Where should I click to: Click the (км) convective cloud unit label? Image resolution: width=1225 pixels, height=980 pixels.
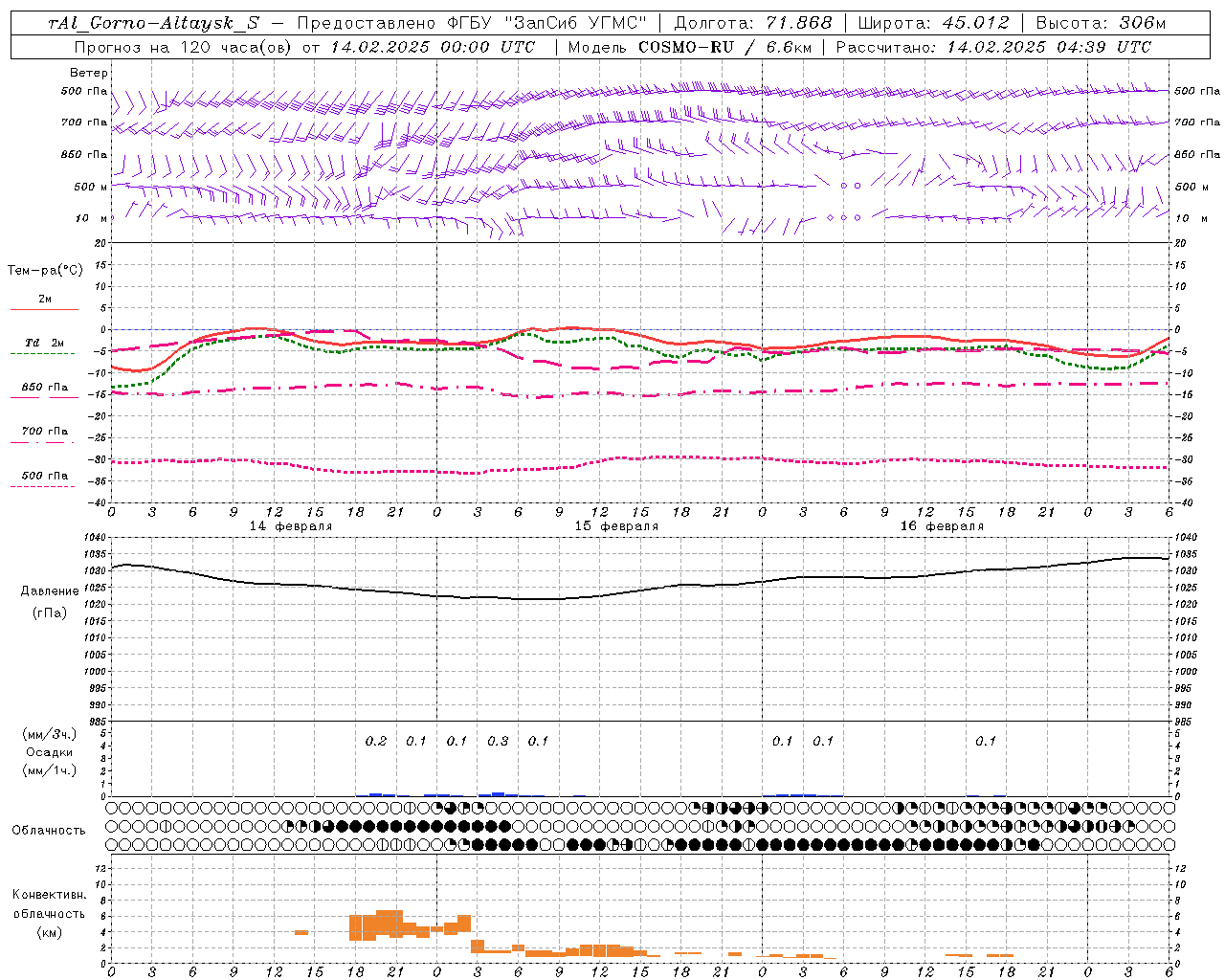coord(49,932)
